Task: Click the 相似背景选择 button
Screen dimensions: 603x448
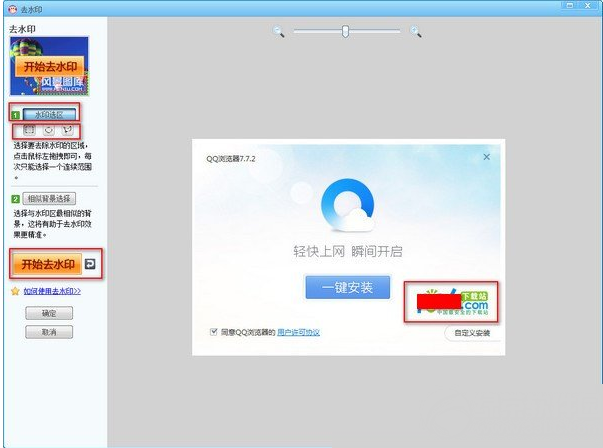Action: [x=49, y=199]
